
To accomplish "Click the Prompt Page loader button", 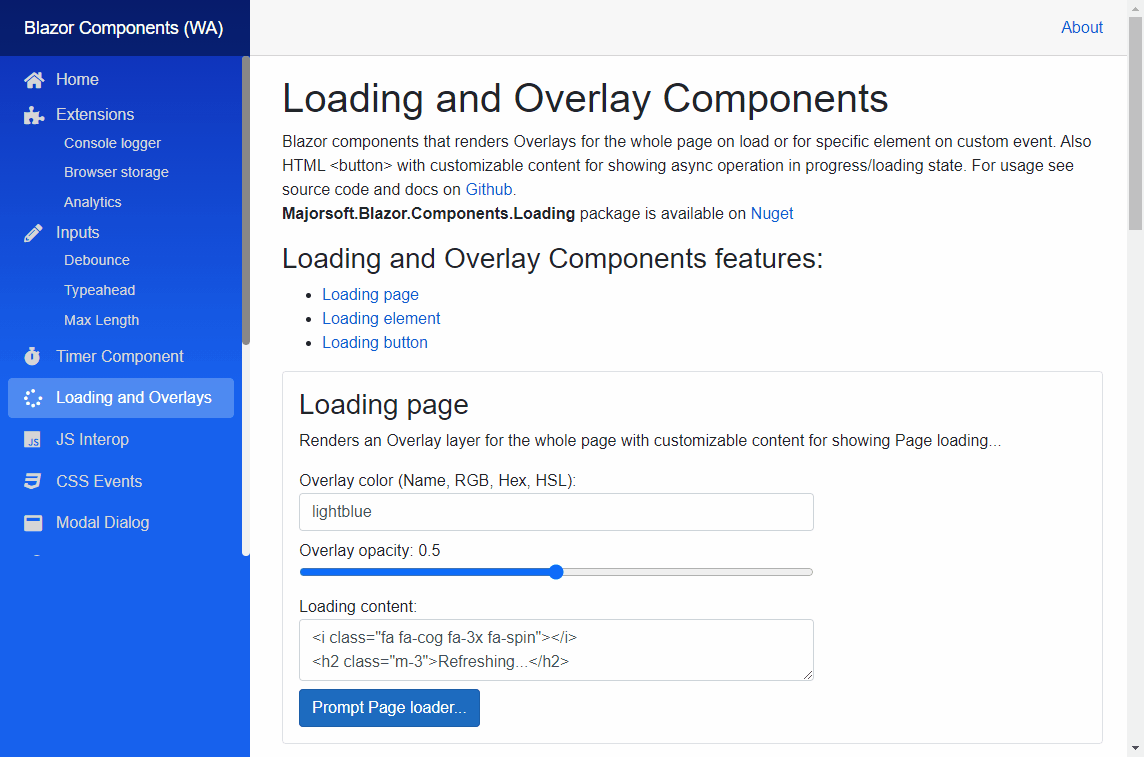I will 389,707.
